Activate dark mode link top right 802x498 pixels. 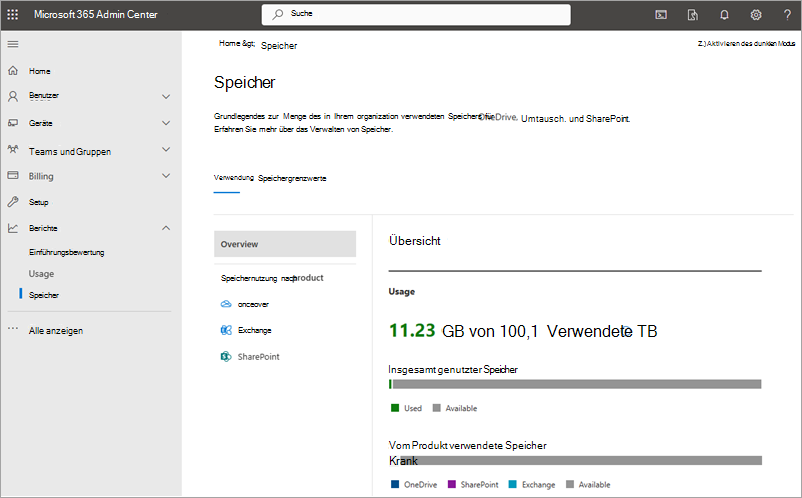click(x=746, y=43)
